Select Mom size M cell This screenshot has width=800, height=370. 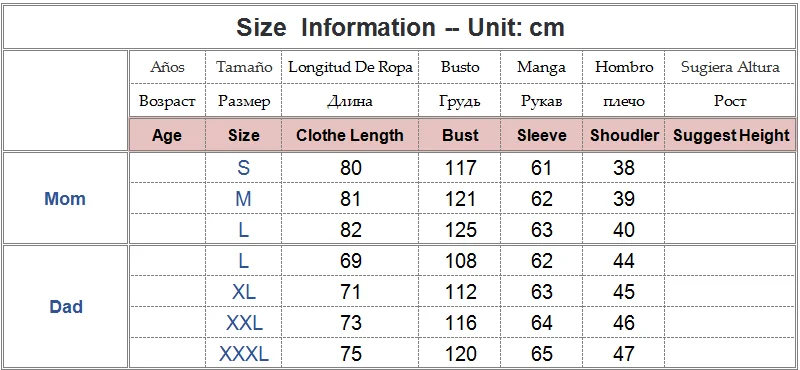click(x=244, y=199)
